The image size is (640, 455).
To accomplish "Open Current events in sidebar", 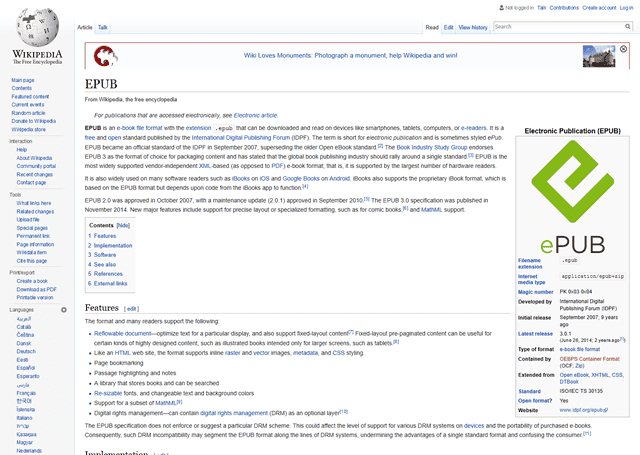I will [28, 104].
